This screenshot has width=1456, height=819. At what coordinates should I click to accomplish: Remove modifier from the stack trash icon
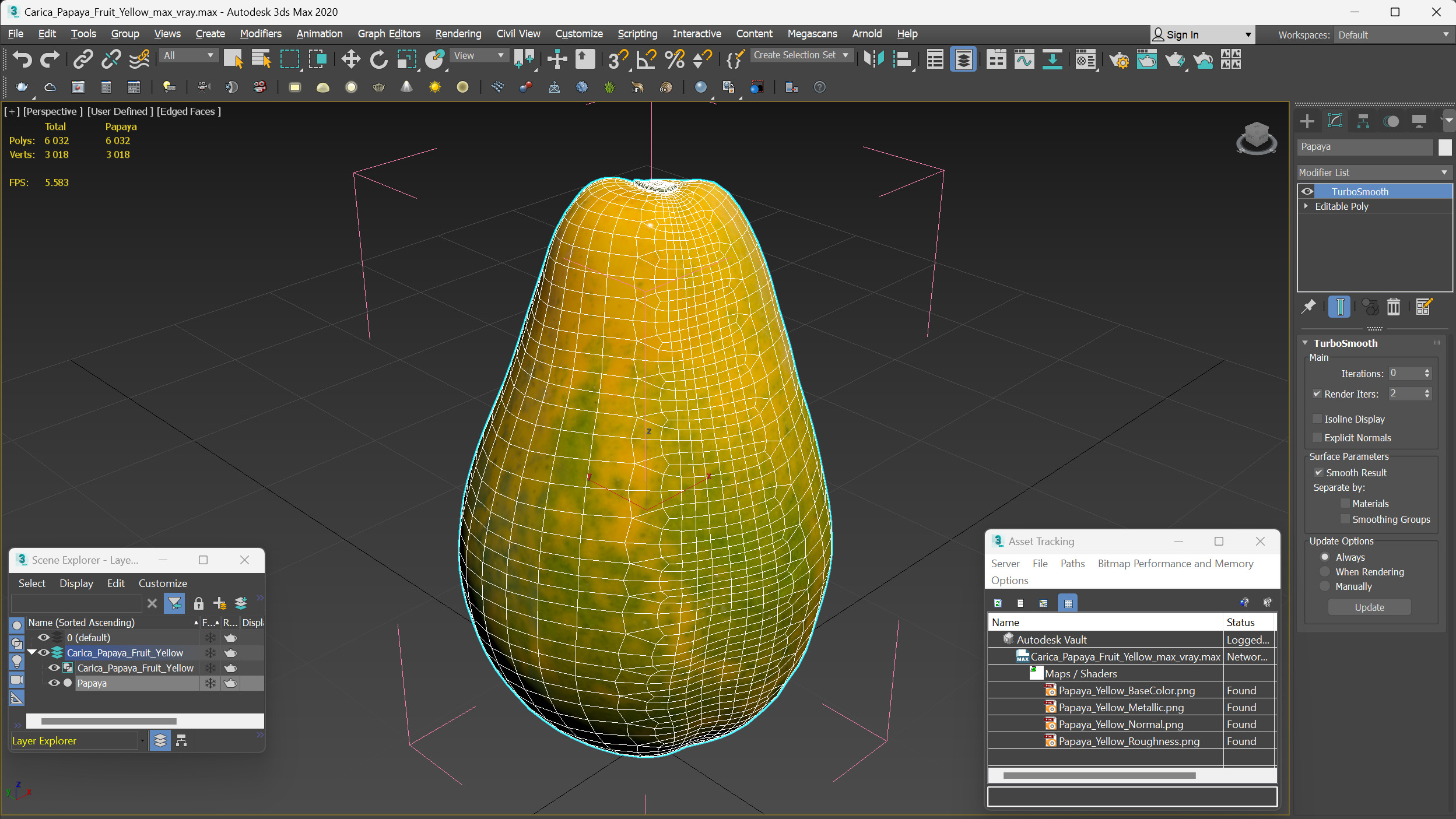[1393, 307]
